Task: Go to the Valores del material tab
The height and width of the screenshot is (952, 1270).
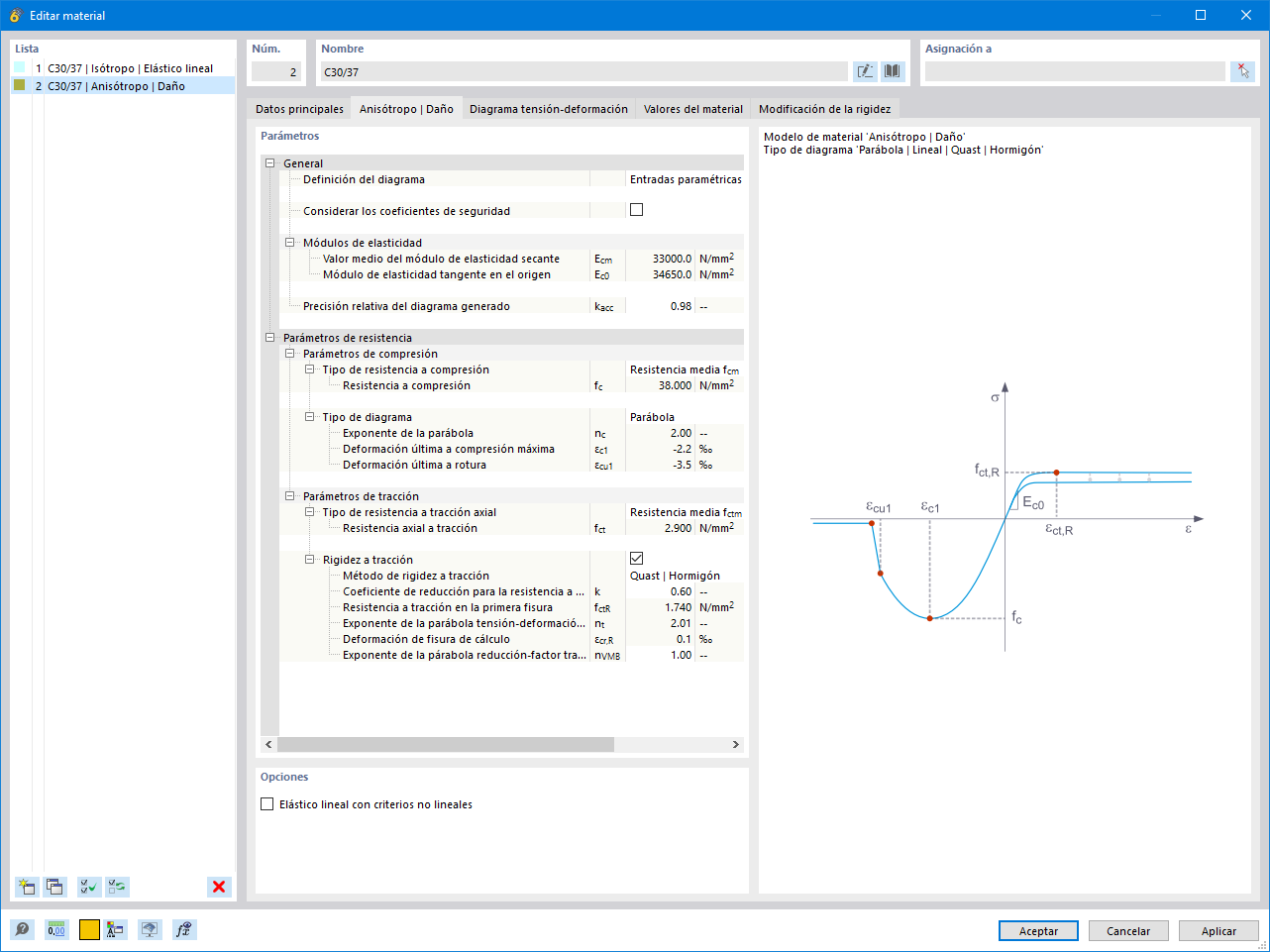Action: pos(693,109)
